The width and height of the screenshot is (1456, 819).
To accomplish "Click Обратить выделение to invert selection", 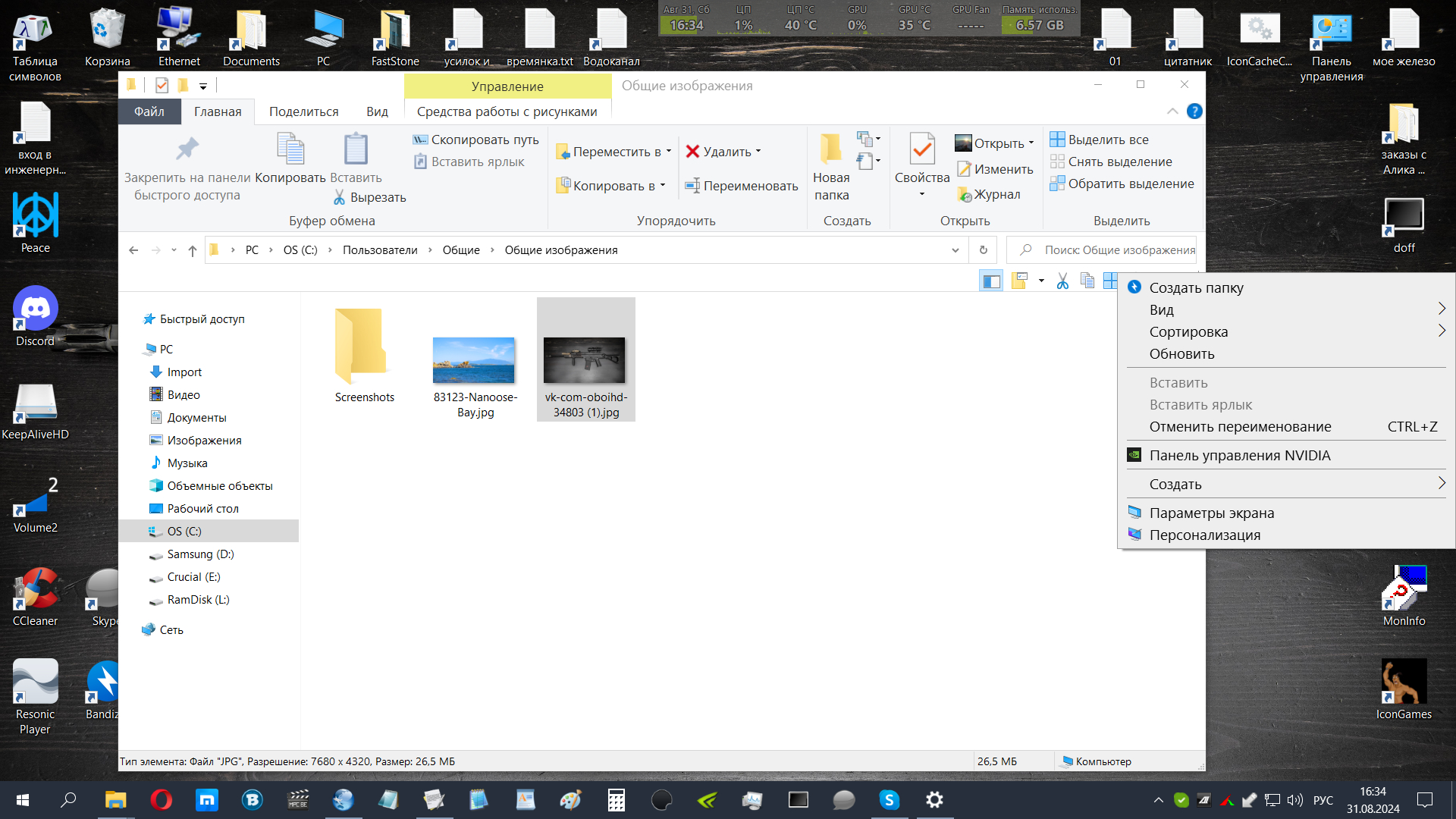I will pos(1122,184).
